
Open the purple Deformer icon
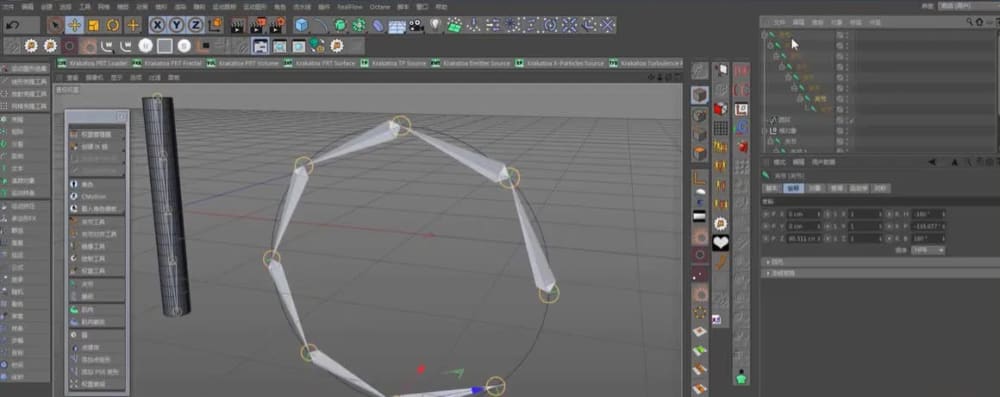(378, 26)
